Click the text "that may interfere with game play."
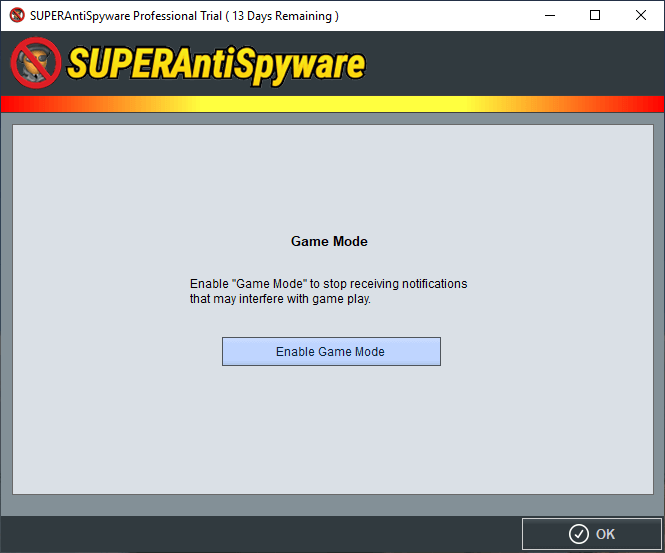Image resolution: width=665 pixels, height=553 pixels. (280, 299)
